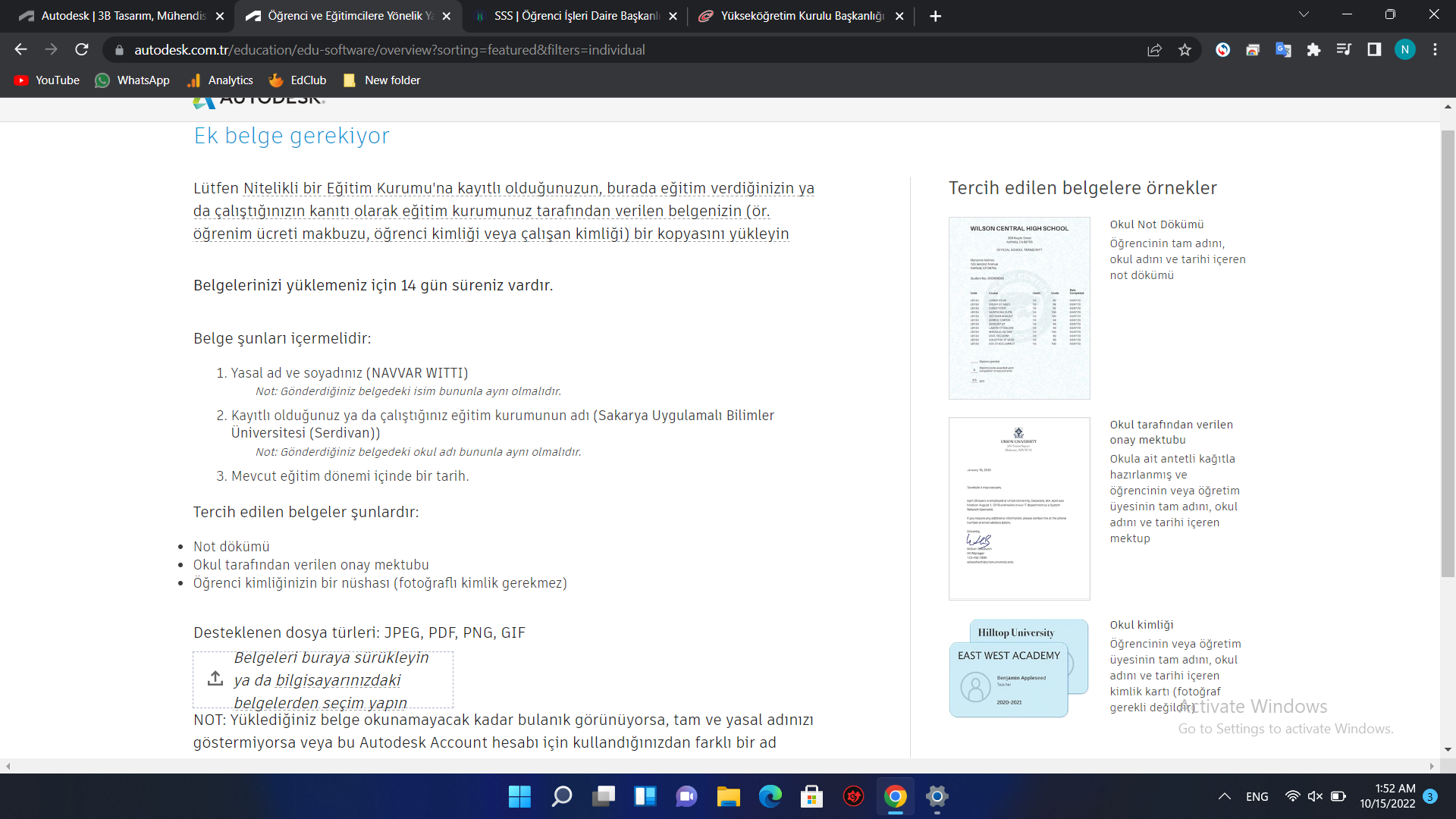This screenshot has height=819, width=1456.
Task: Click the Google Translate extension icon
Action: (1283, 50)
